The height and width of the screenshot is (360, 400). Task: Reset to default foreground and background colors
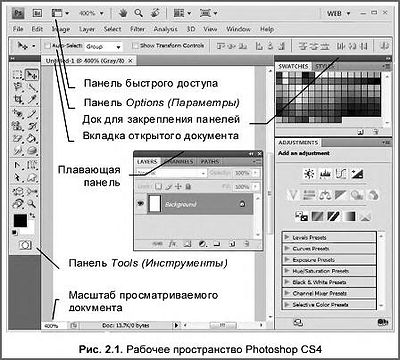pos(15,232)
